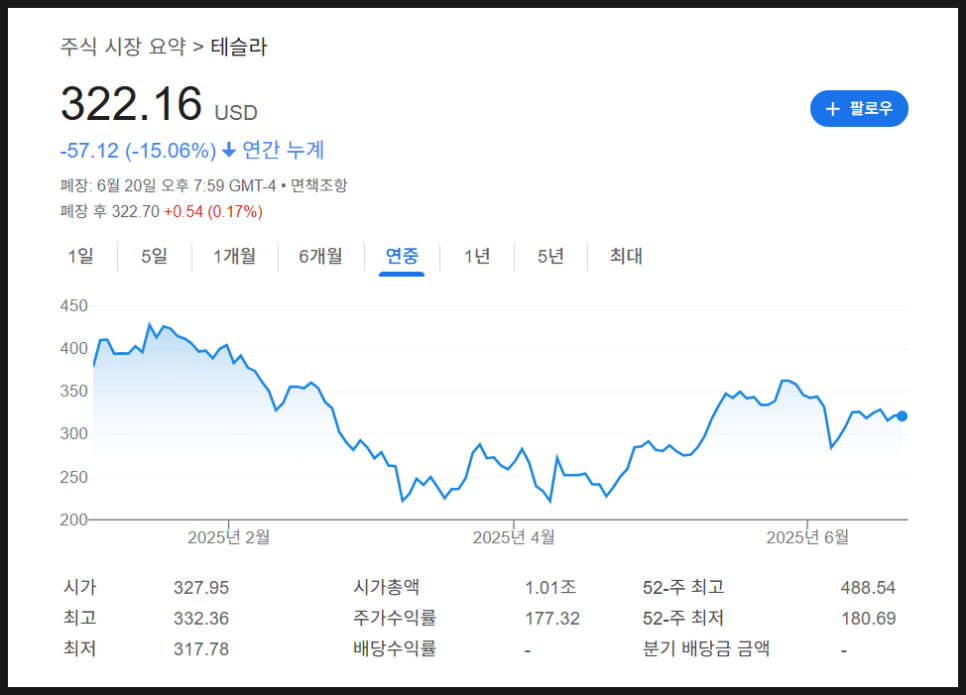Open the 1개월 chart tab
This screenshot has height=695, width=966.
(235, 256)
